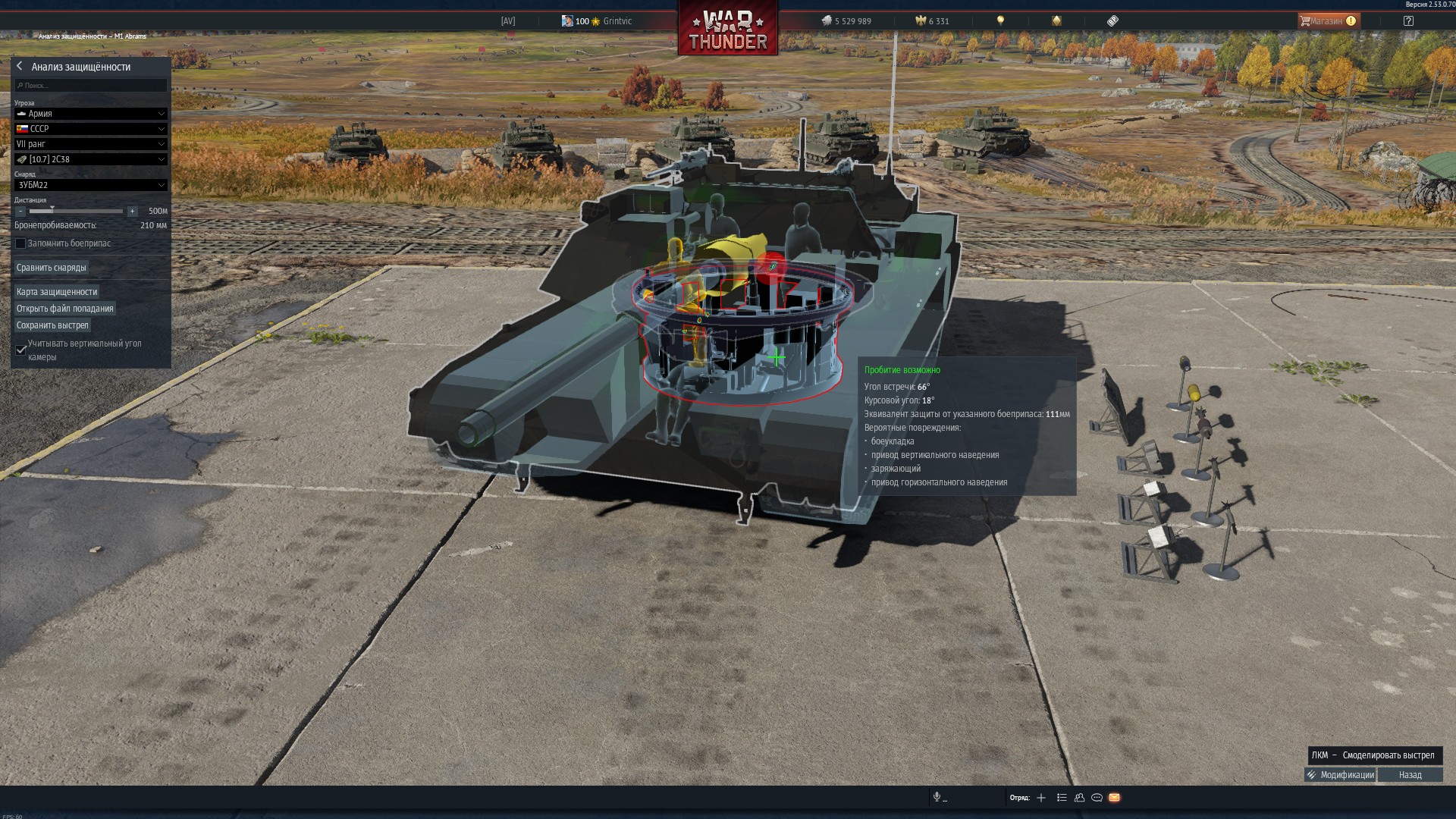This screenshot has height=819, width=1456.
Task: Click the lightbulb icon in top bar
Action: pos(1000,21)
